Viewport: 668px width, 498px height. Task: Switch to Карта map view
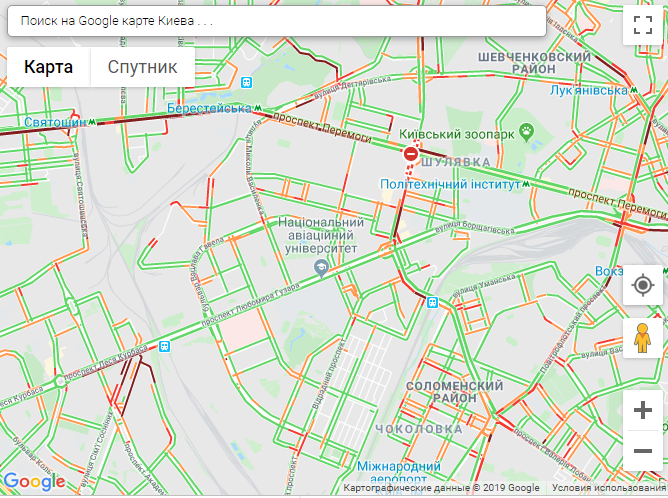49,67
